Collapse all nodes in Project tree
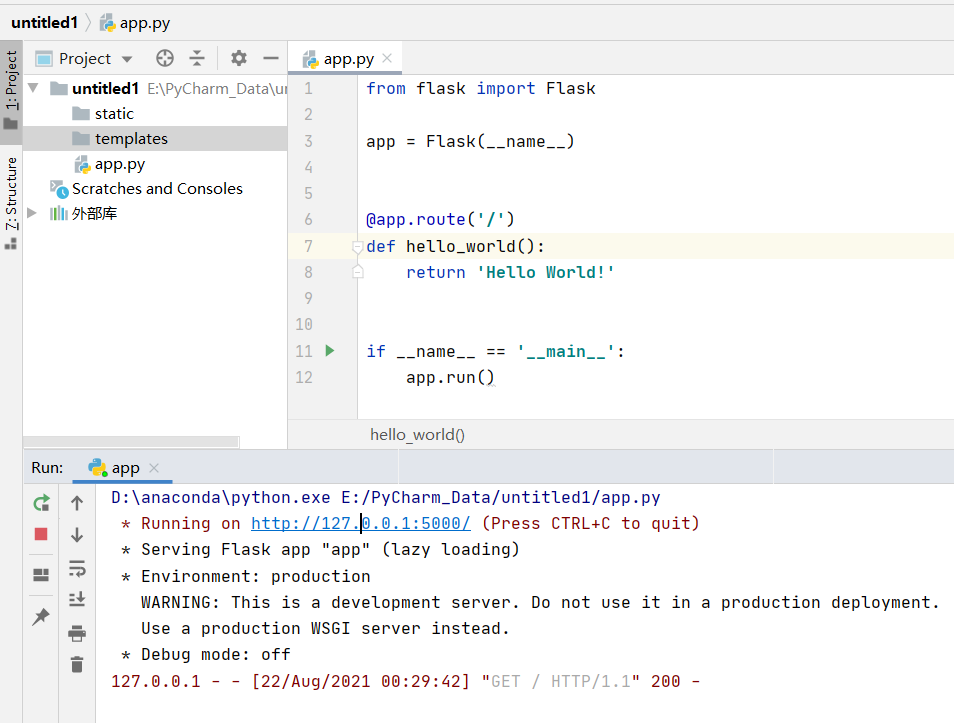 (x=197, y=58)
